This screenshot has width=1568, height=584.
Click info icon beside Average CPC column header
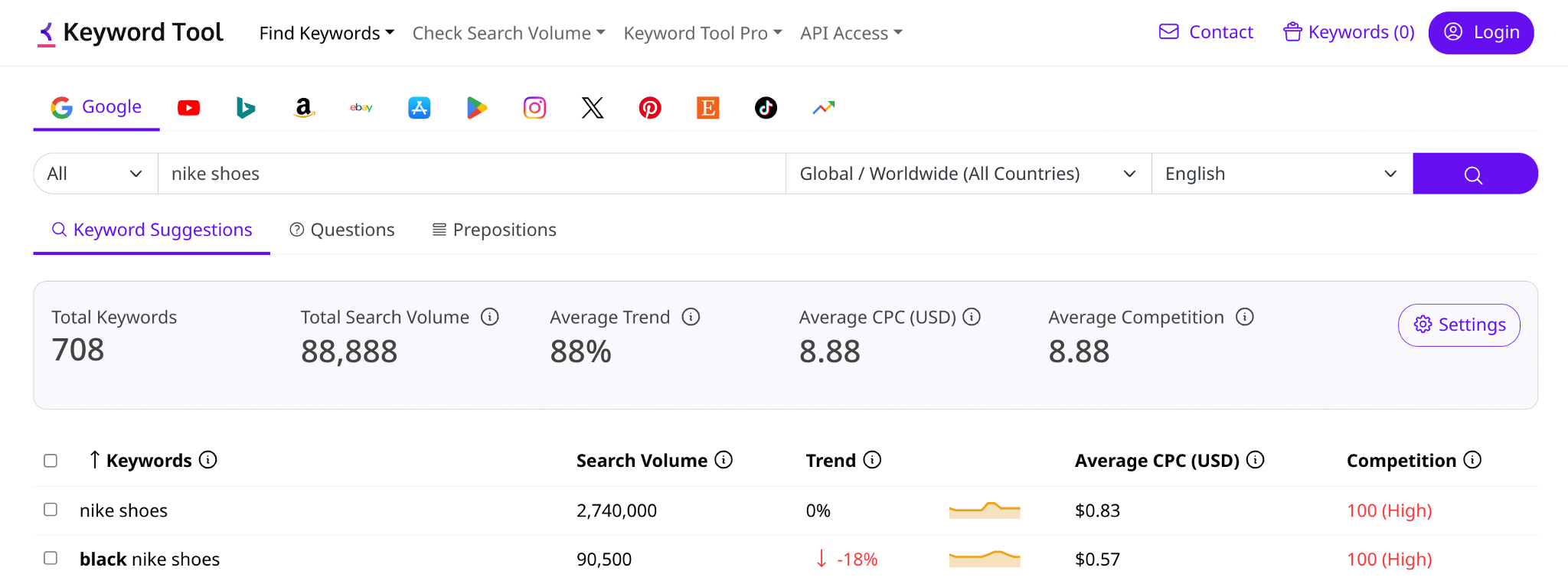1255,460
